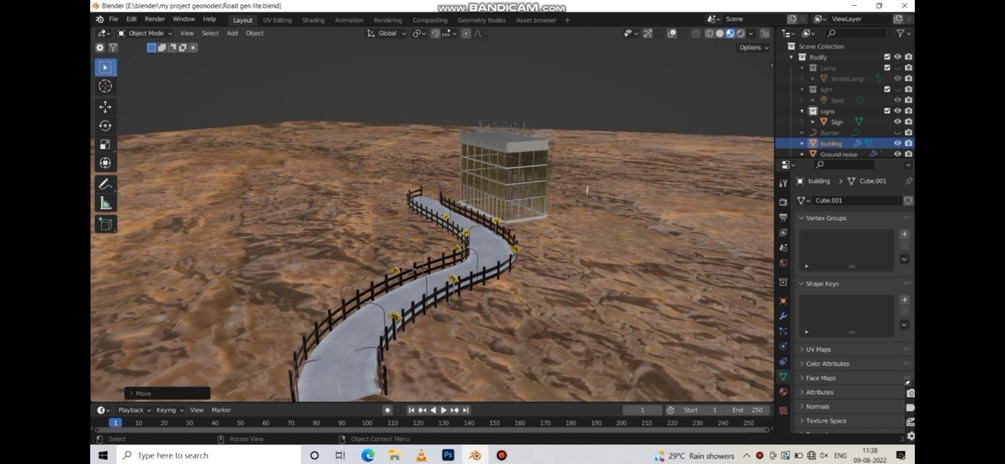Toggle proportional editing in viewport header
The width and height of the screenshot is (1005, 464).
466,33
